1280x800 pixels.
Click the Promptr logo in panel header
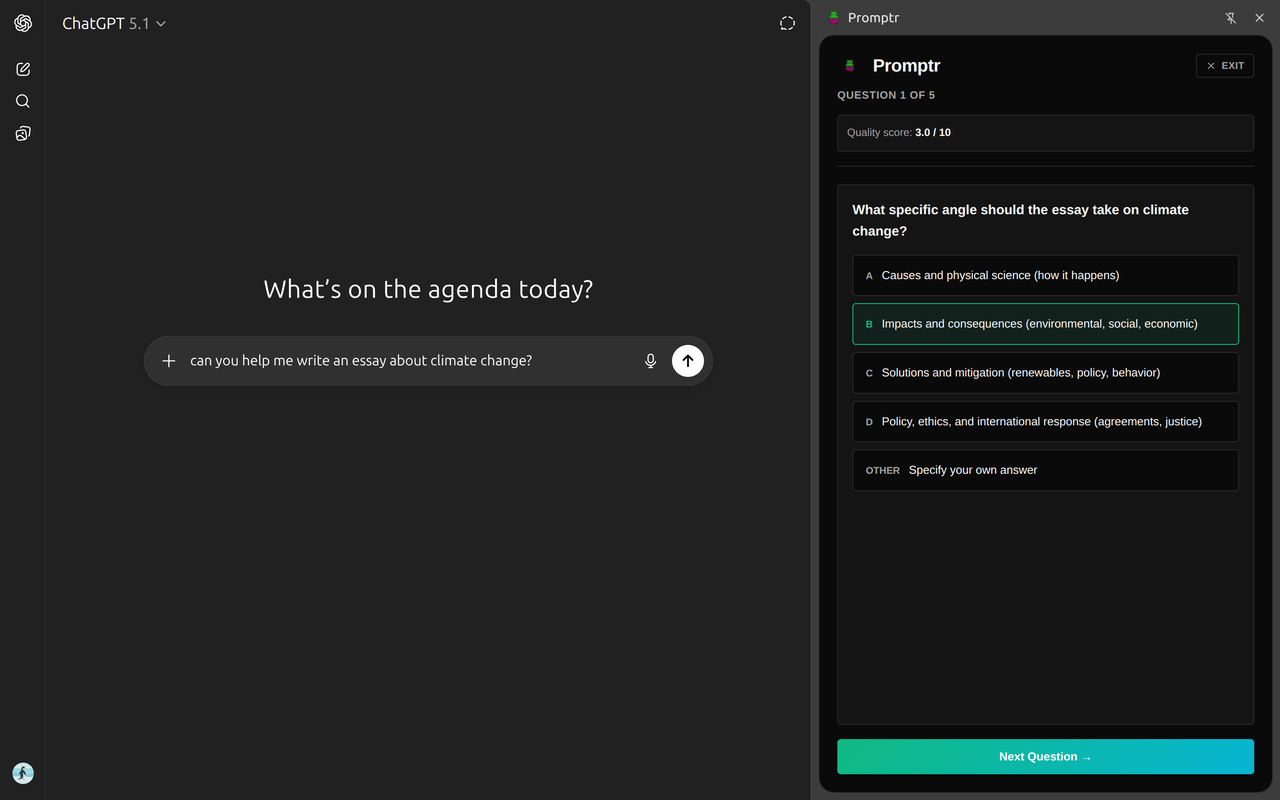tap(850, 66)
